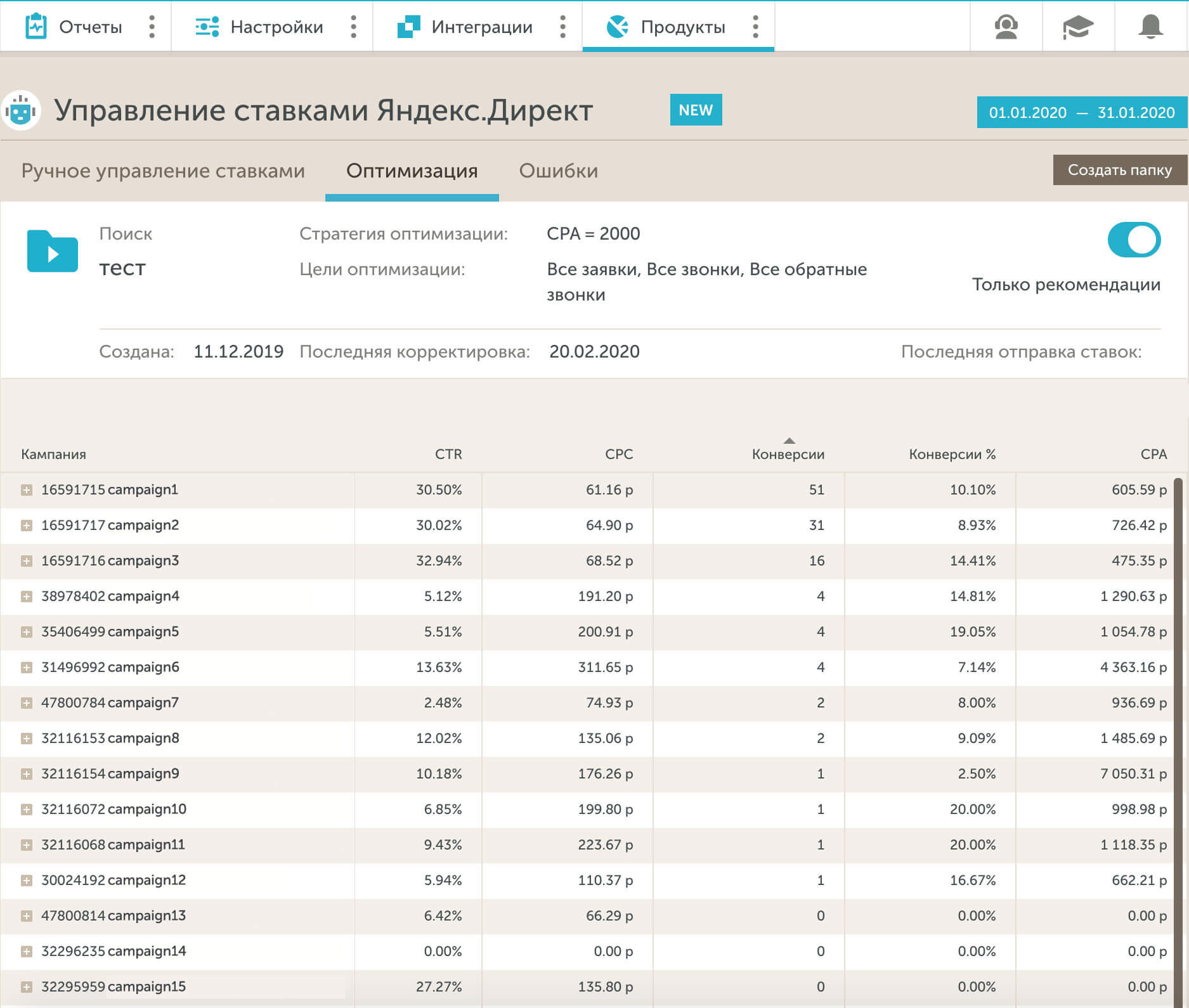Viewport: 1189px width, 1008px height.
Task: Open the graduation cap training icon
Action: click(1078, 27)
